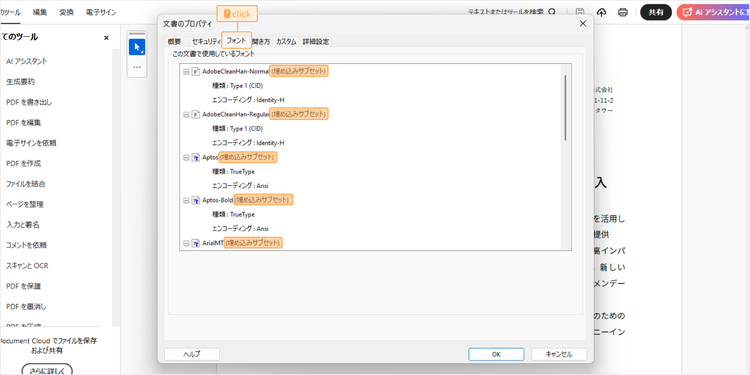Viewport: 750px width, 375px height.
Task: Click the AdobeCleanHan-Normal font icon
Action: tap(196, 71)
